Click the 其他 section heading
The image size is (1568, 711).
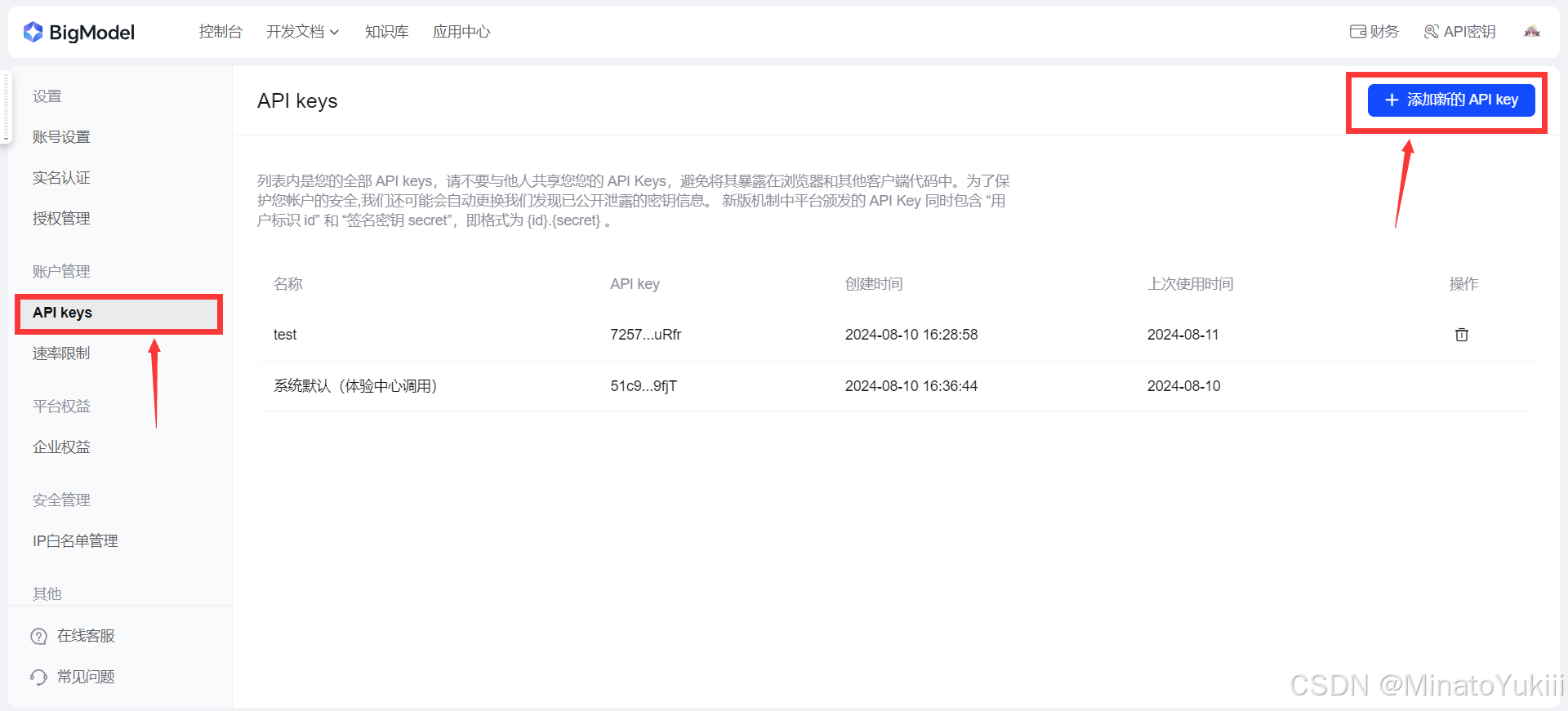pyautogui.click(x=47, y=593)
